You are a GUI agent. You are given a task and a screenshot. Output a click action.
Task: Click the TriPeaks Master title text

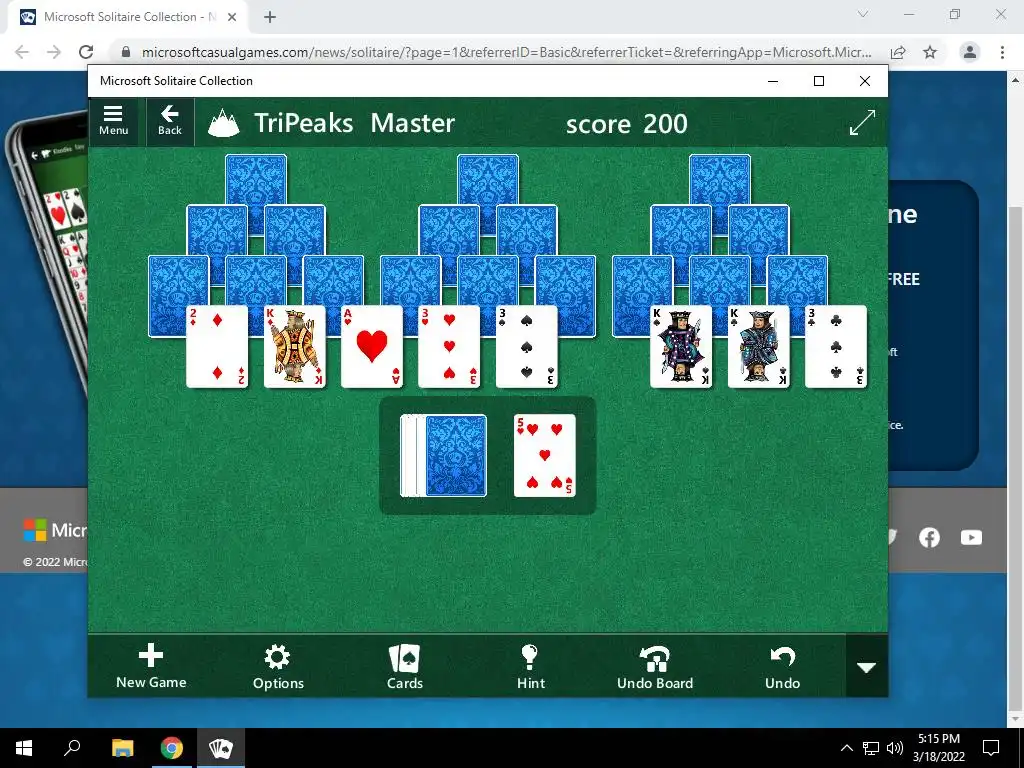355,123
